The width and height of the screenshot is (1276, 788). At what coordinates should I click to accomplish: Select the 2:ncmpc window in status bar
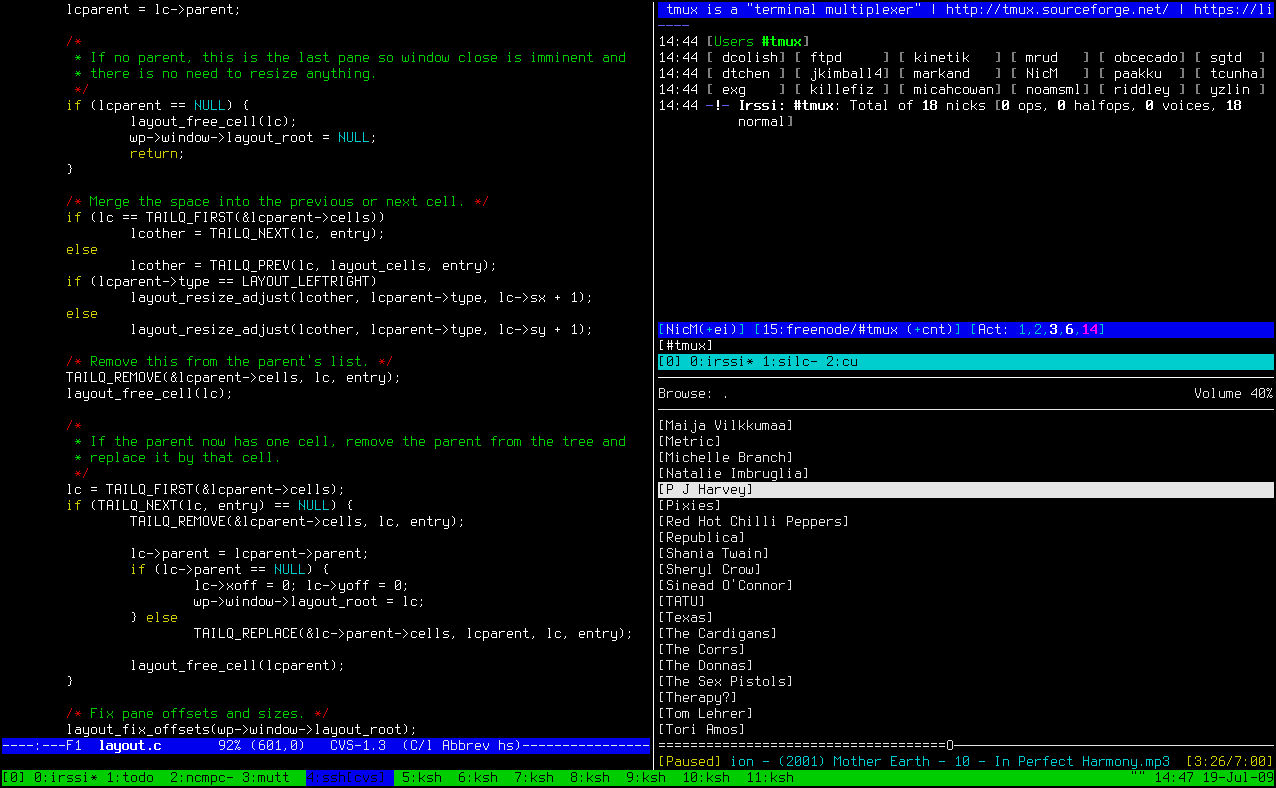[202, 777]
